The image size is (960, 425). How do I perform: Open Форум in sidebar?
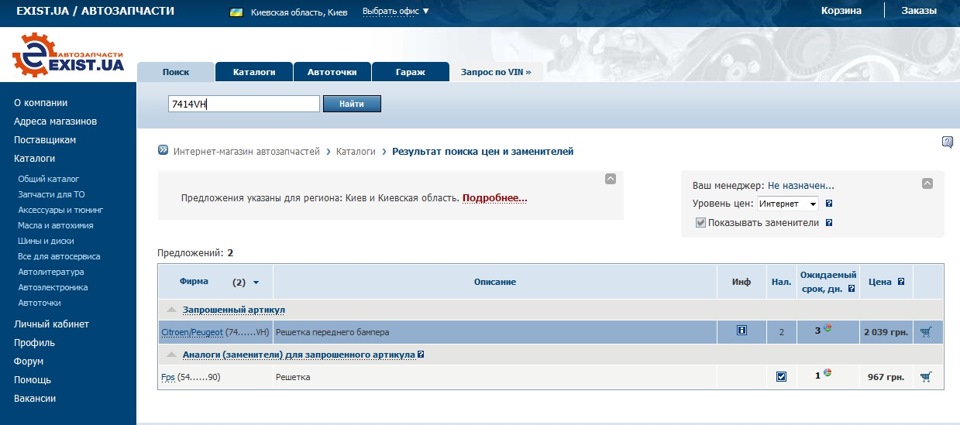[29, 361]
